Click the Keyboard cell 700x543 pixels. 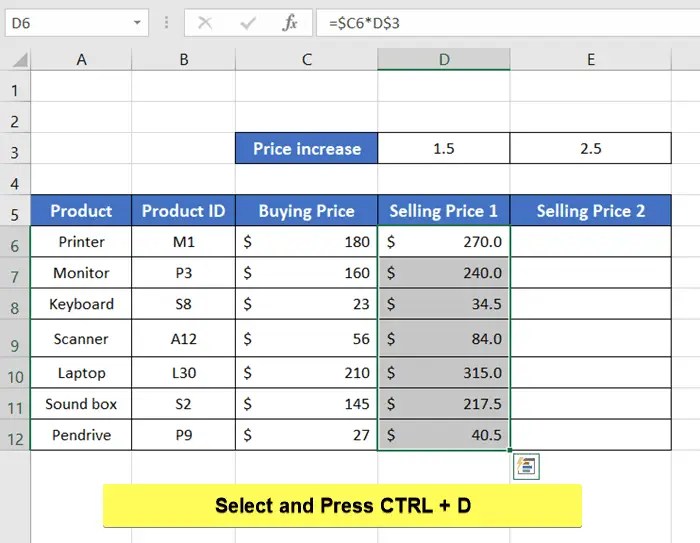81,304
